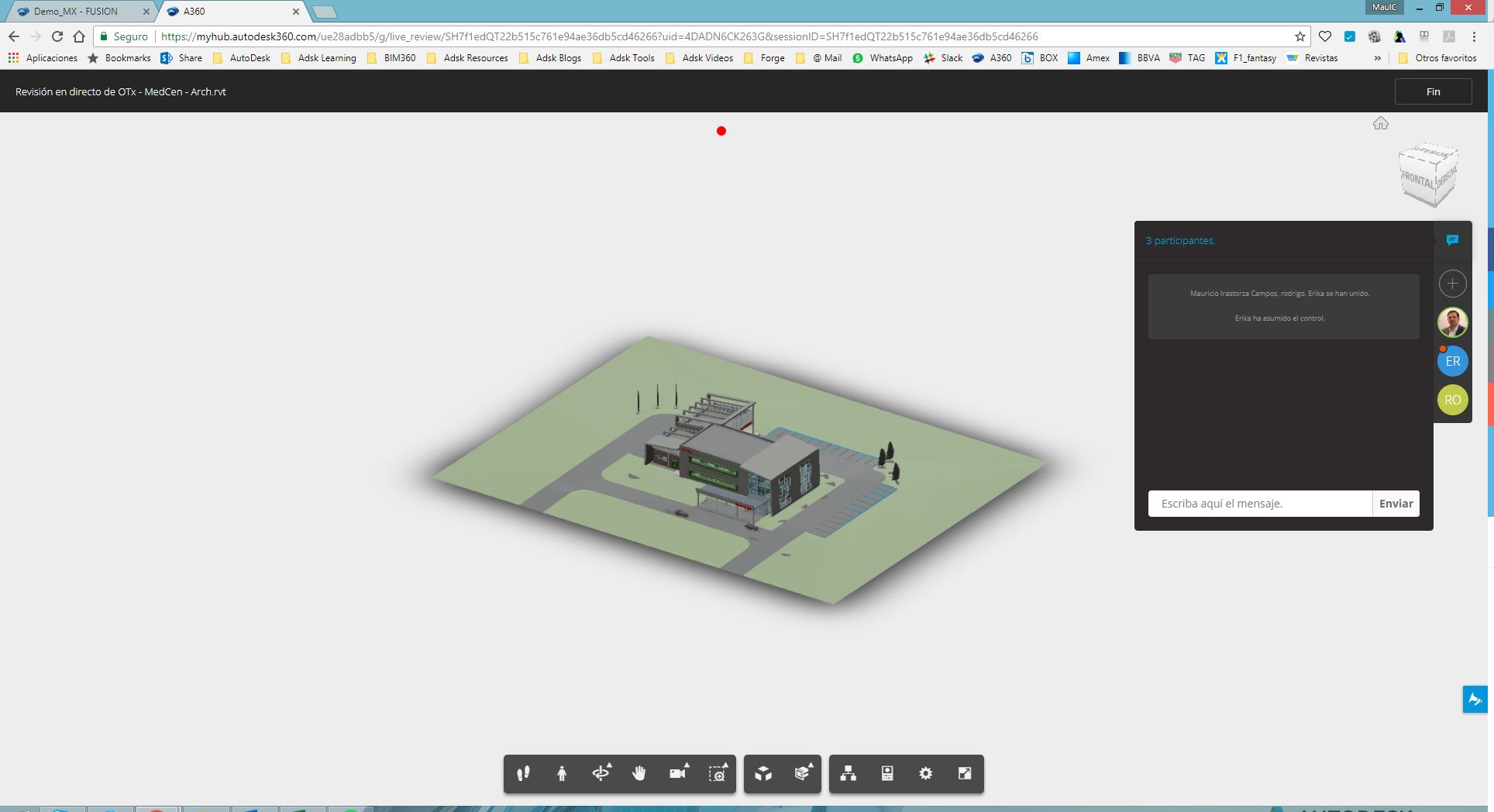Choose the Zoom window tool
Image resolution: width=1494 pixels, height=812 pixels.
(718, 773)
